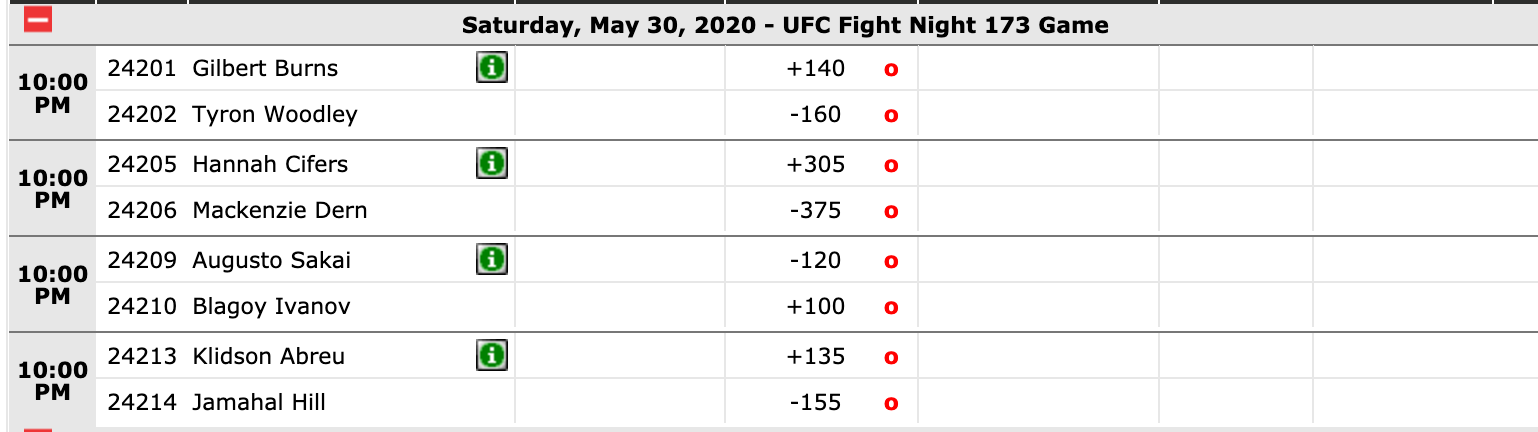Open info icon for Gilbert Burns fight
Image resolution: width=1538 pixels, height=432 pixels.
491,68
